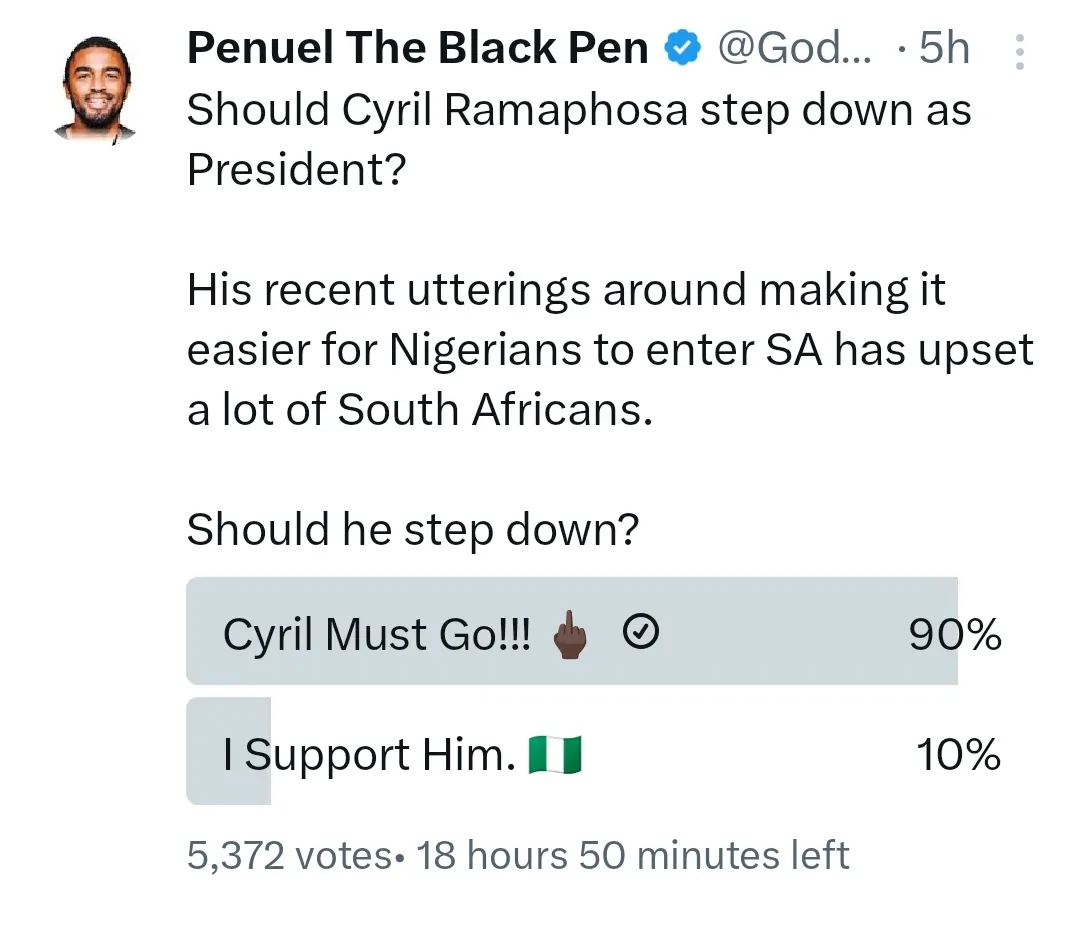Select the "I Support Him." poll option text
This screenshot has width=1080, height=926.
point(369,755)
